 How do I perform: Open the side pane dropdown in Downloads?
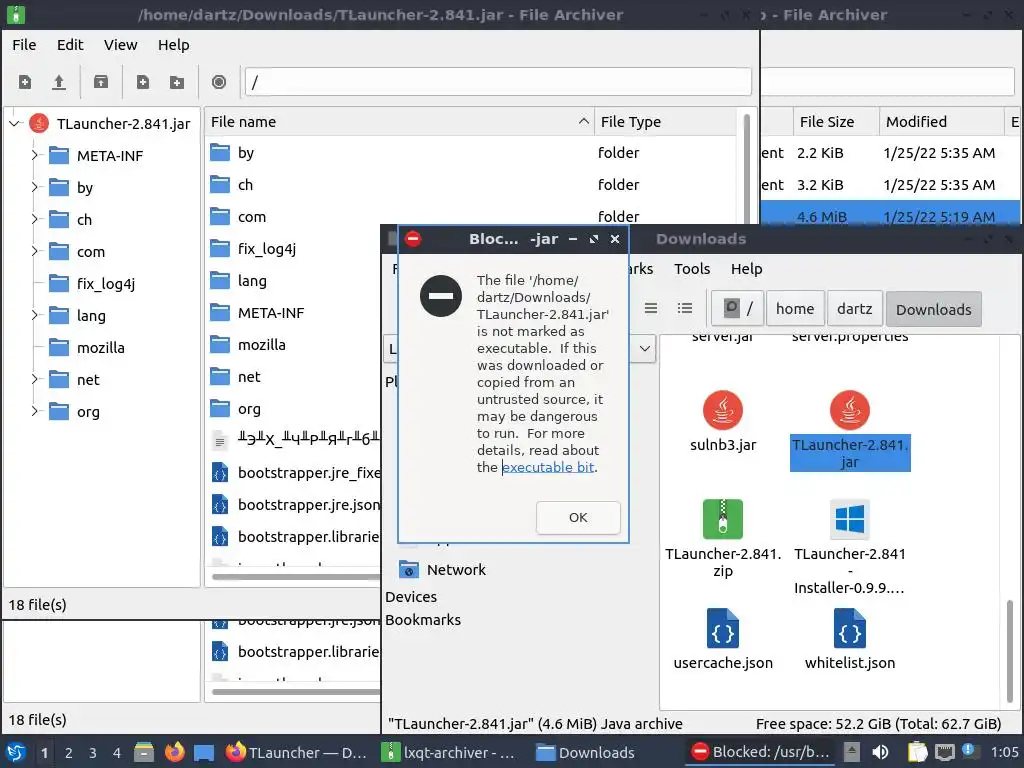click(644, 348)
